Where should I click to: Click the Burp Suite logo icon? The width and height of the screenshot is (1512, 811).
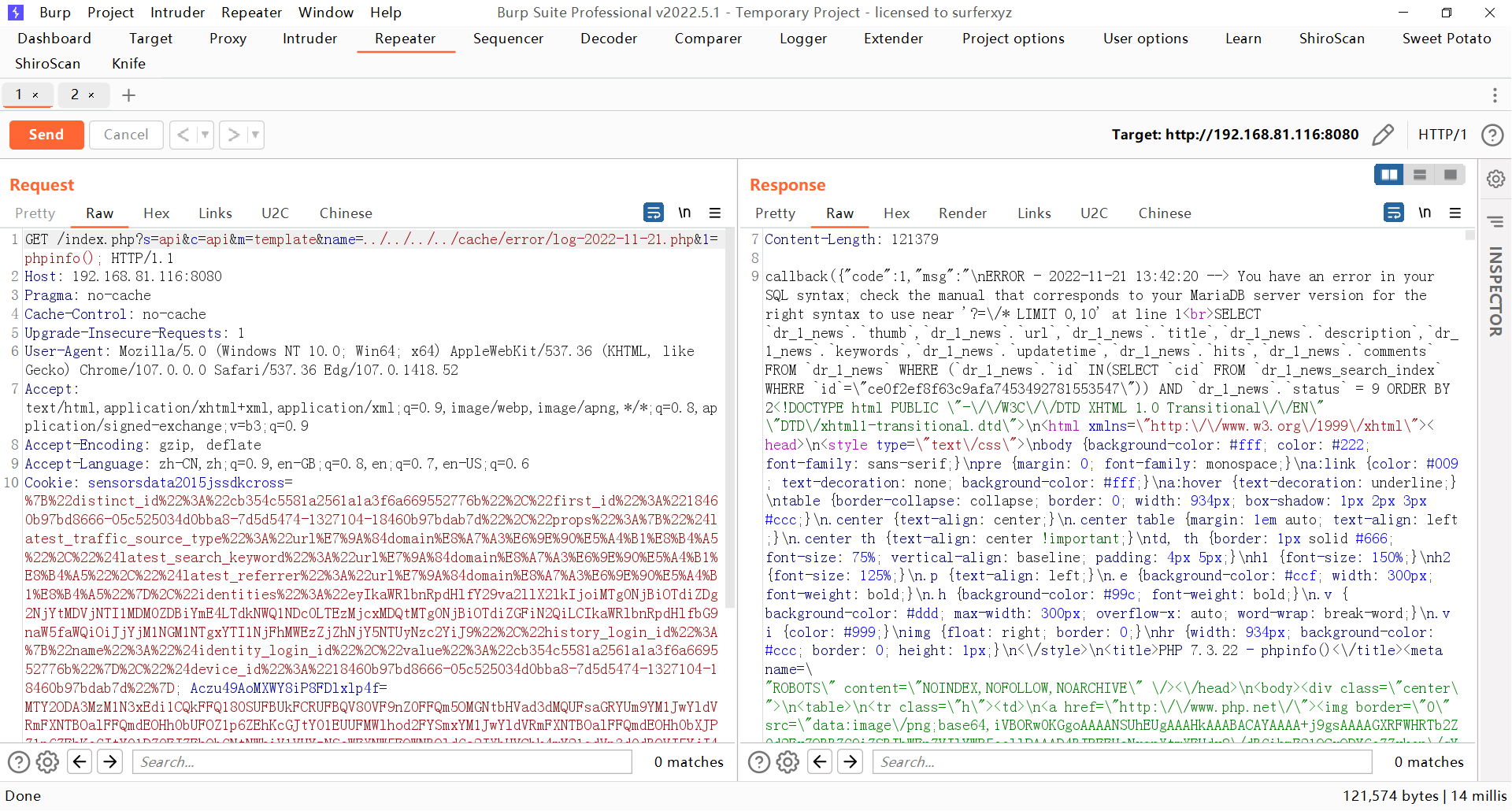tap(16, 13)
